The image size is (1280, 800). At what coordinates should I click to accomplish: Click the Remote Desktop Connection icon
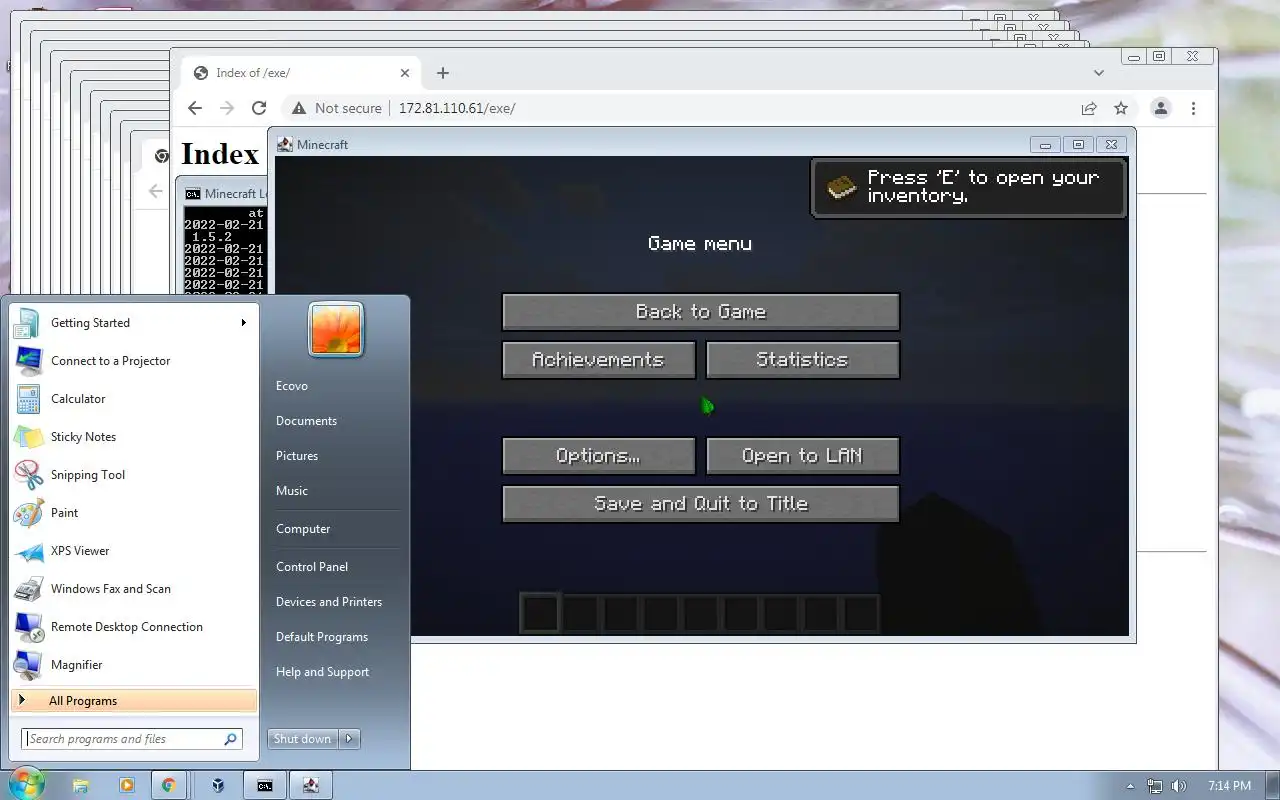coord(29,627)
